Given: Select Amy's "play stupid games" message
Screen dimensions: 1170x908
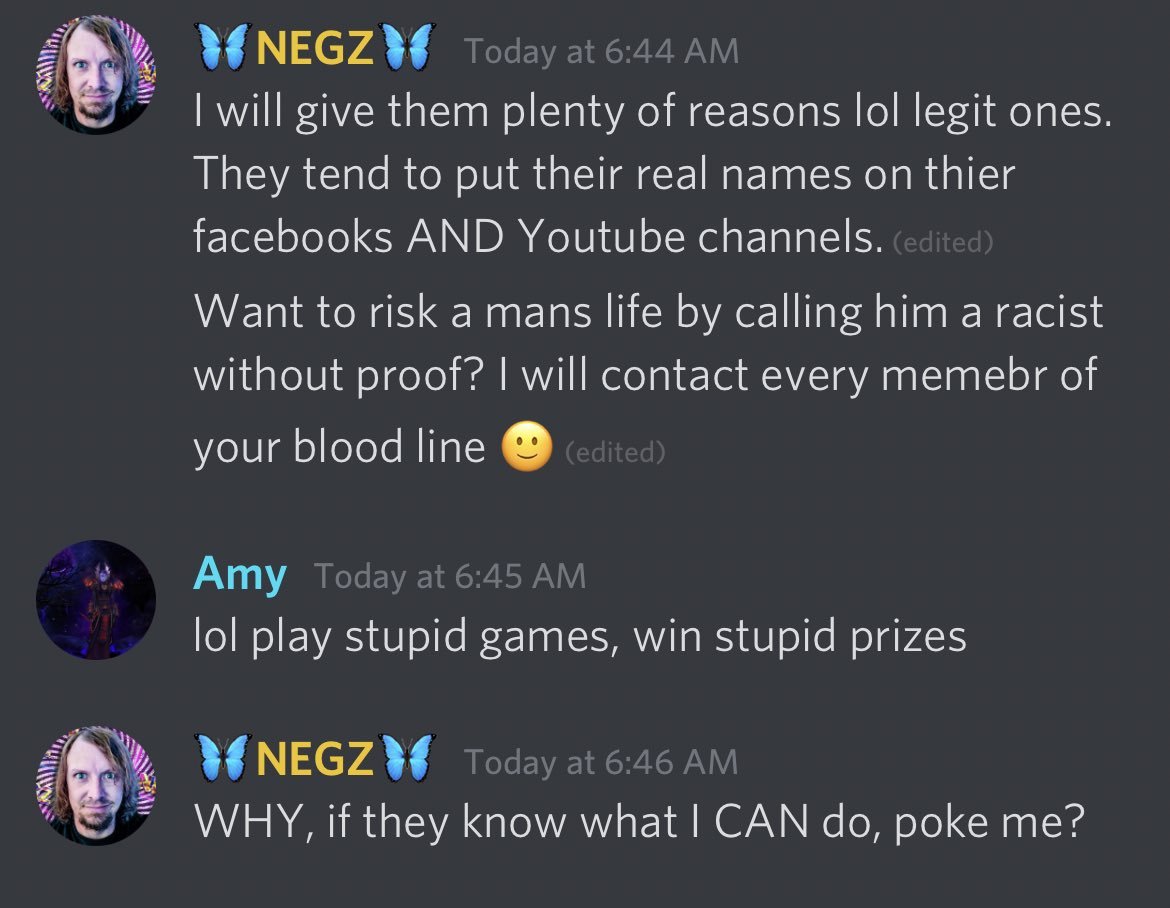Looking at the screenshot, I should (x=580, y=637).
